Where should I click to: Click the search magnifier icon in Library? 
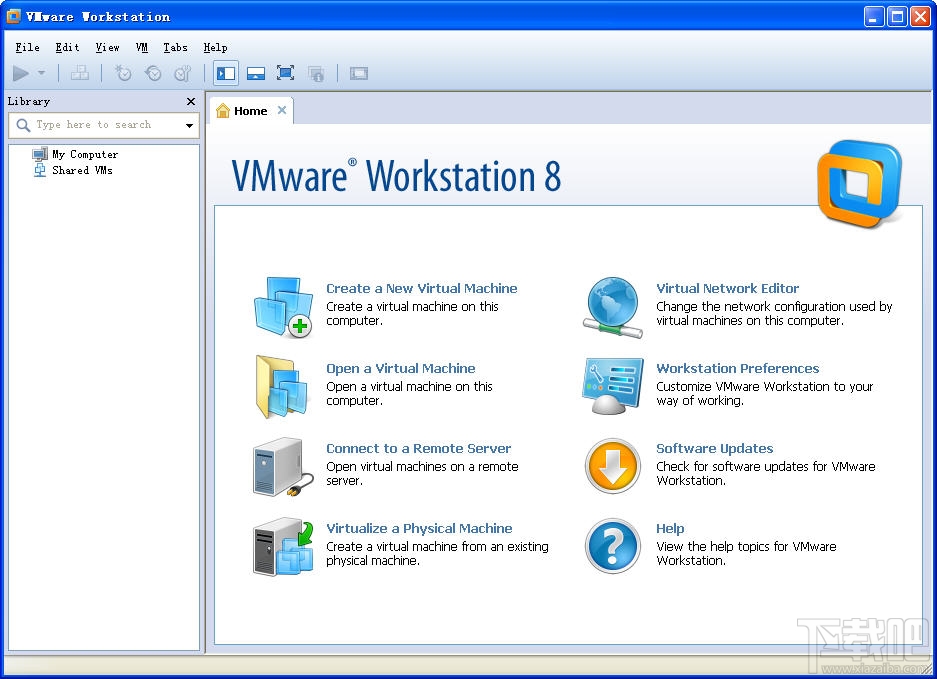23,125
